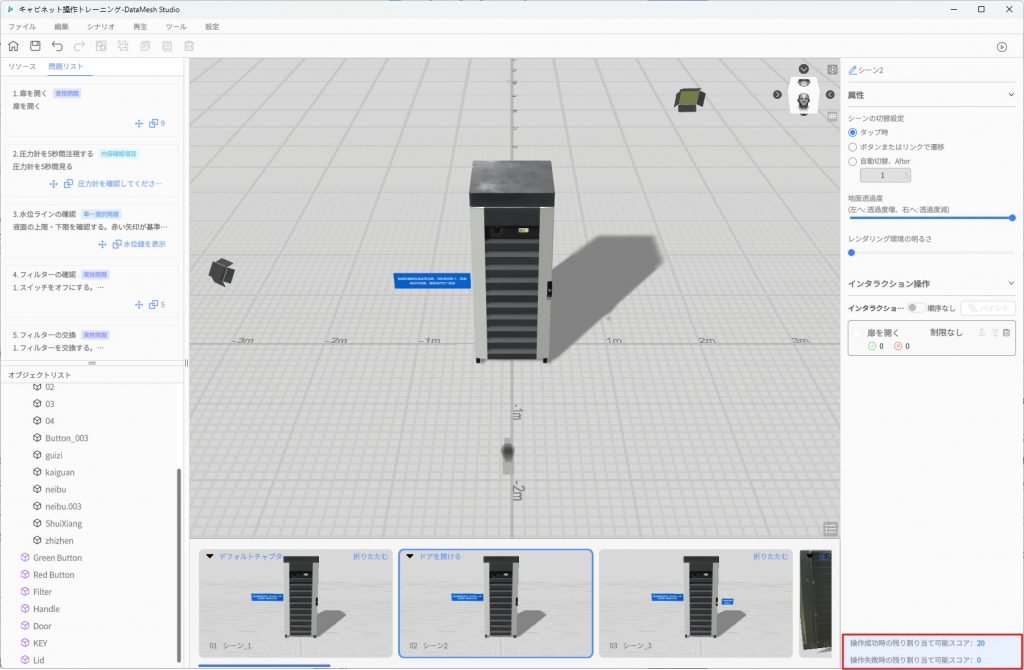This screenshot has width=1024, height=670.
Task: Click the list icon at viewport bottom right
Action: [x=830, y=528]
